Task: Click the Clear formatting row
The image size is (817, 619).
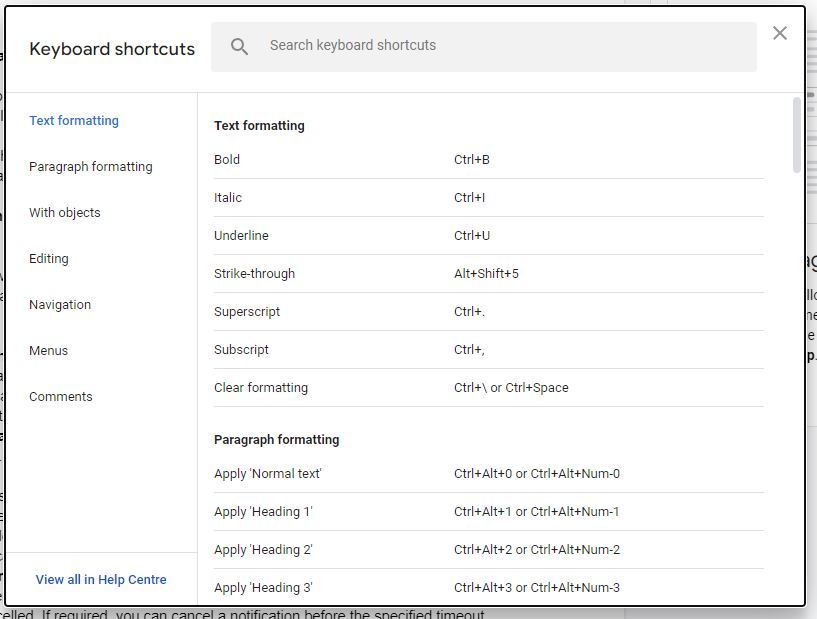Action: (400, 387)
